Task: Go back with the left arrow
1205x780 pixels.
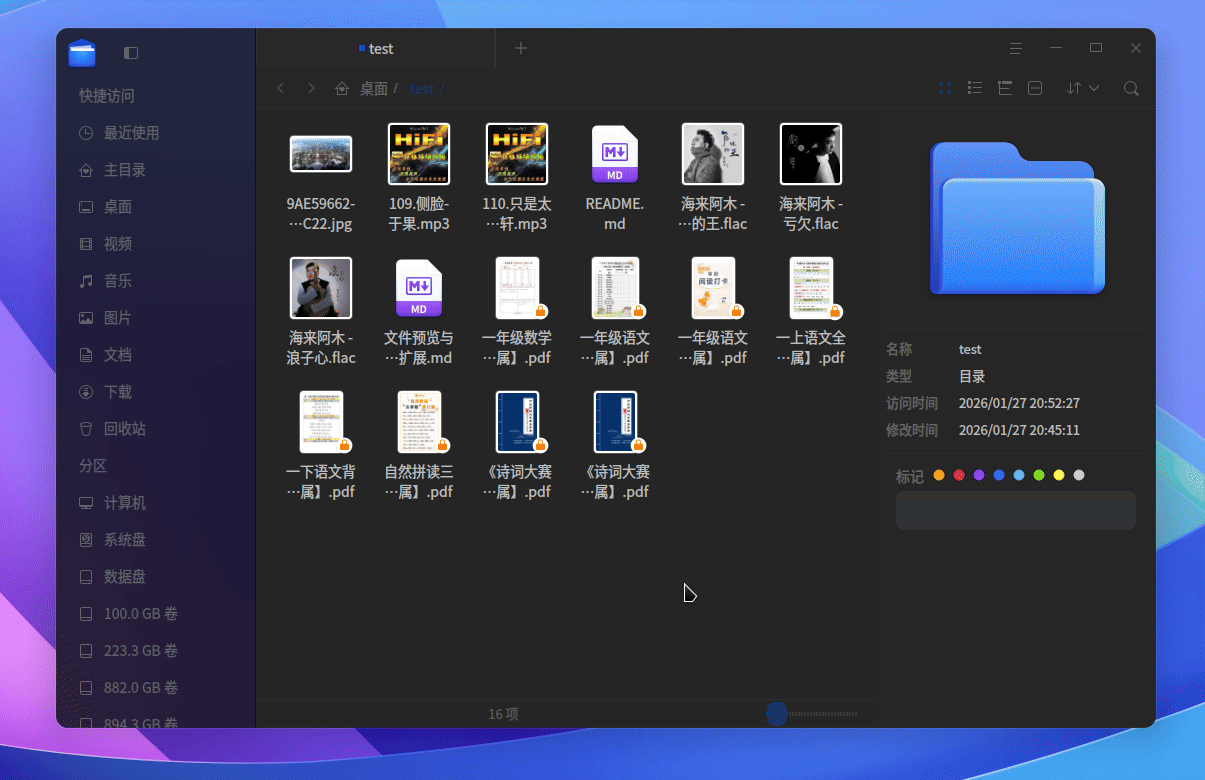Action: pyautogui.click(x=281, y=88)
